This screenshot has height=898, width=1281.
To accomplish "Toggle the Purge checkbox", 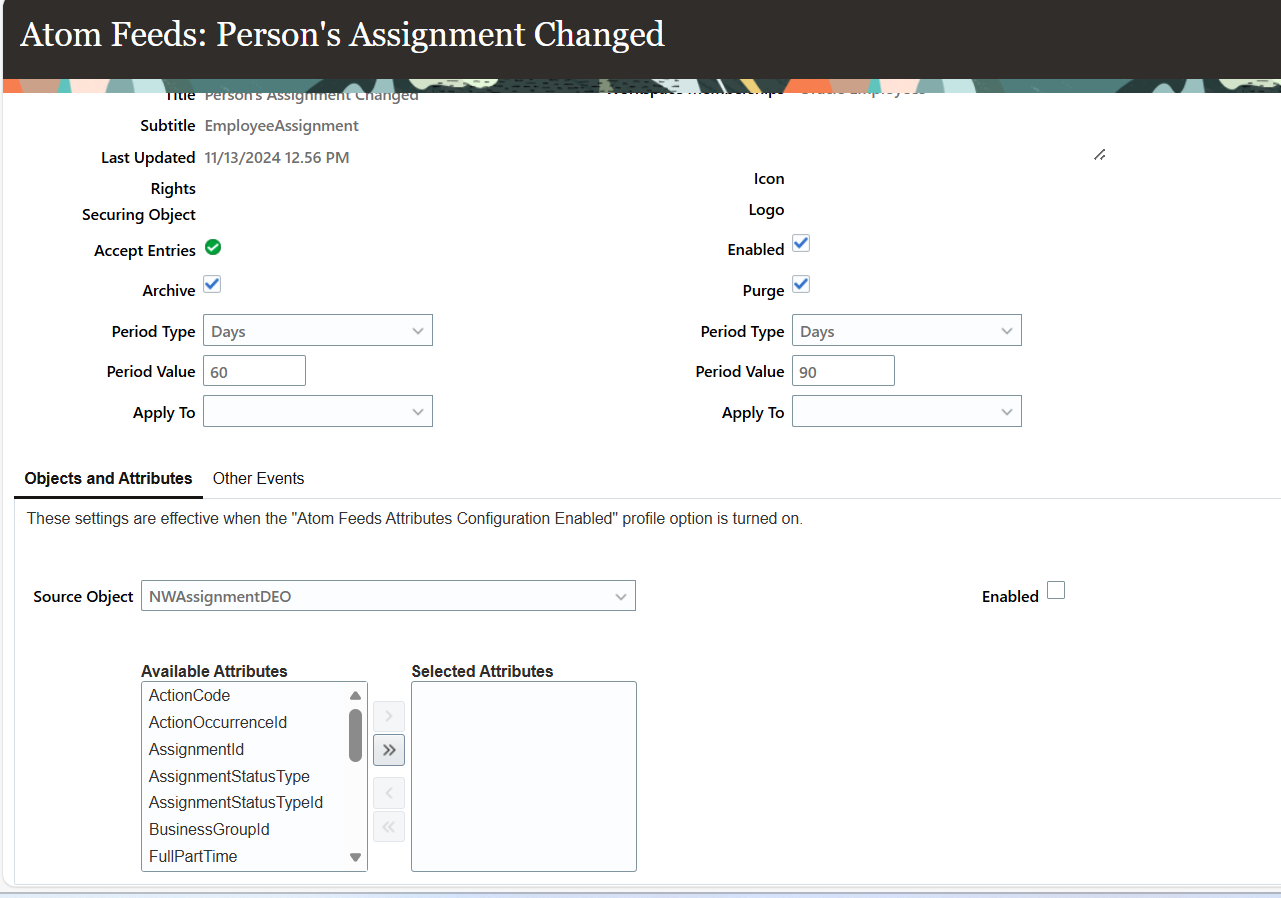I will 801,284.
